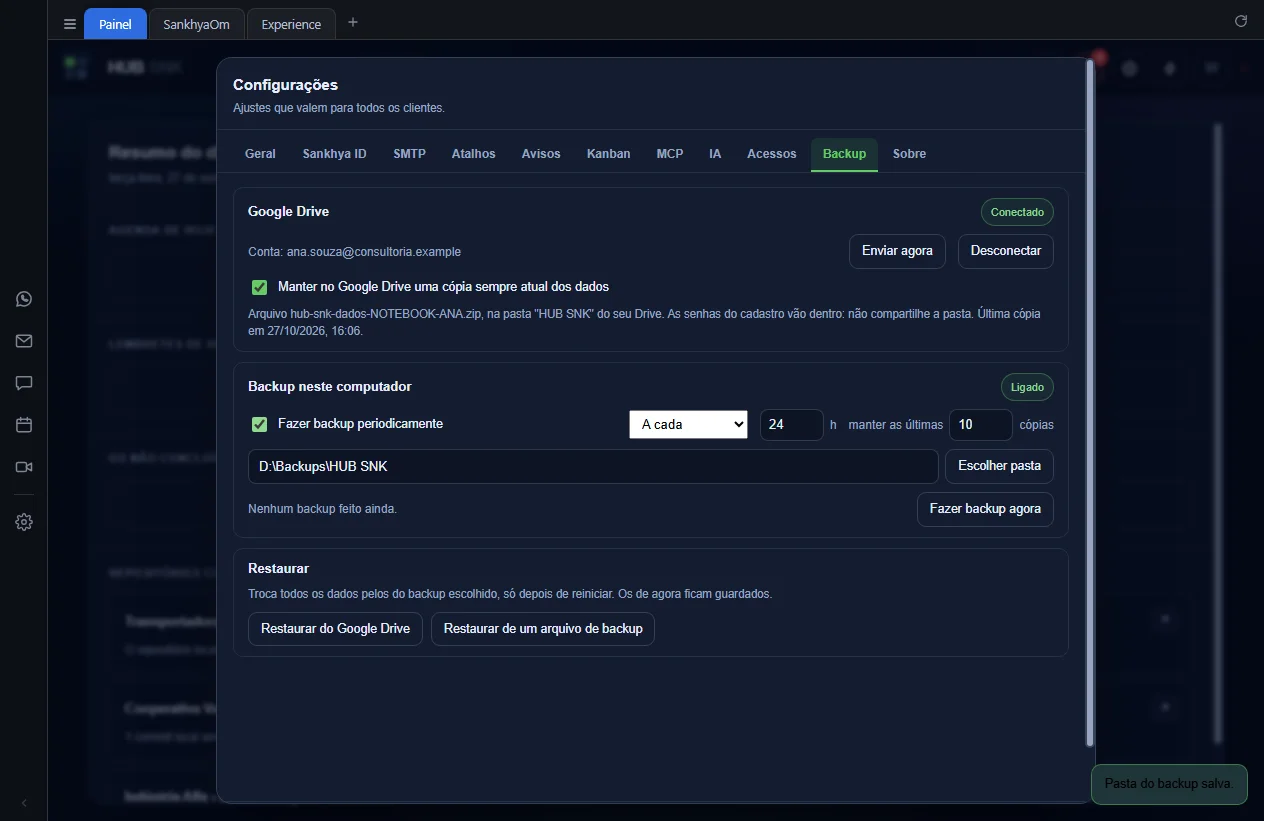This screenshot has width=1264, height=821.
Task: Click the Backup neste computador heading
Action: 330,387
